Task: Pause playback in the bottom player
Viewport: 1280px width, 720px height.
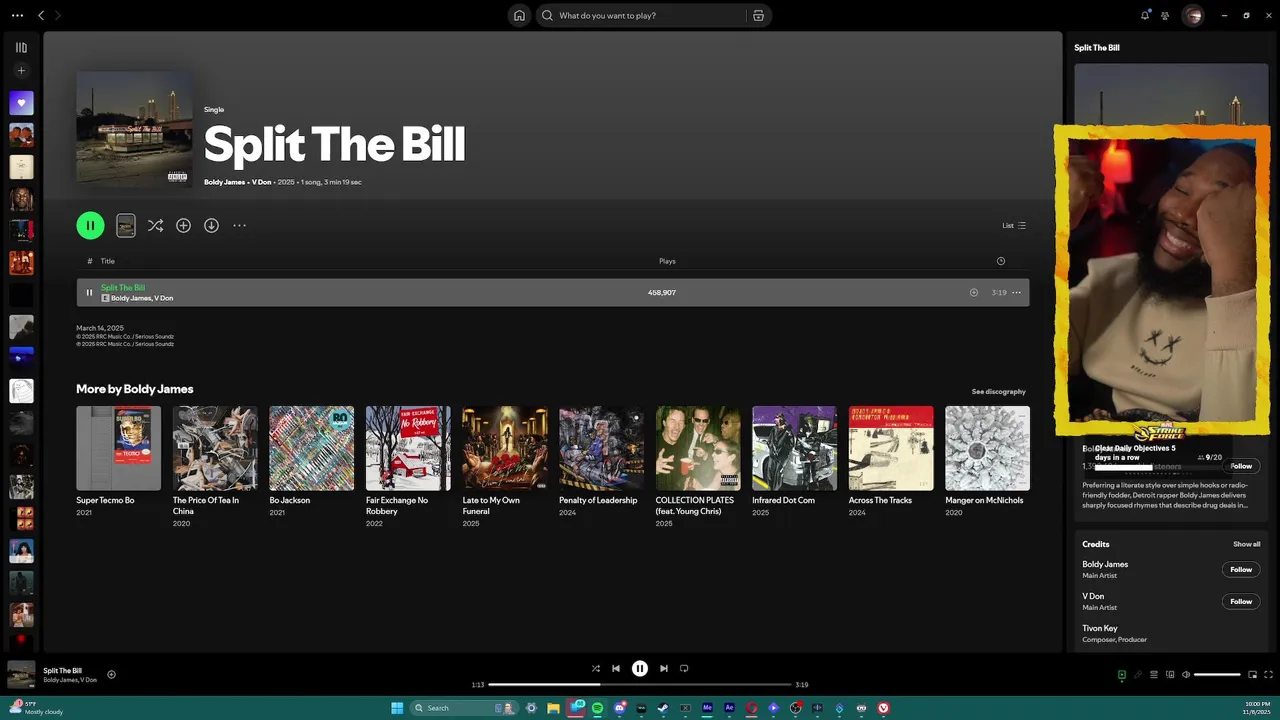Action: pos(640,669)
